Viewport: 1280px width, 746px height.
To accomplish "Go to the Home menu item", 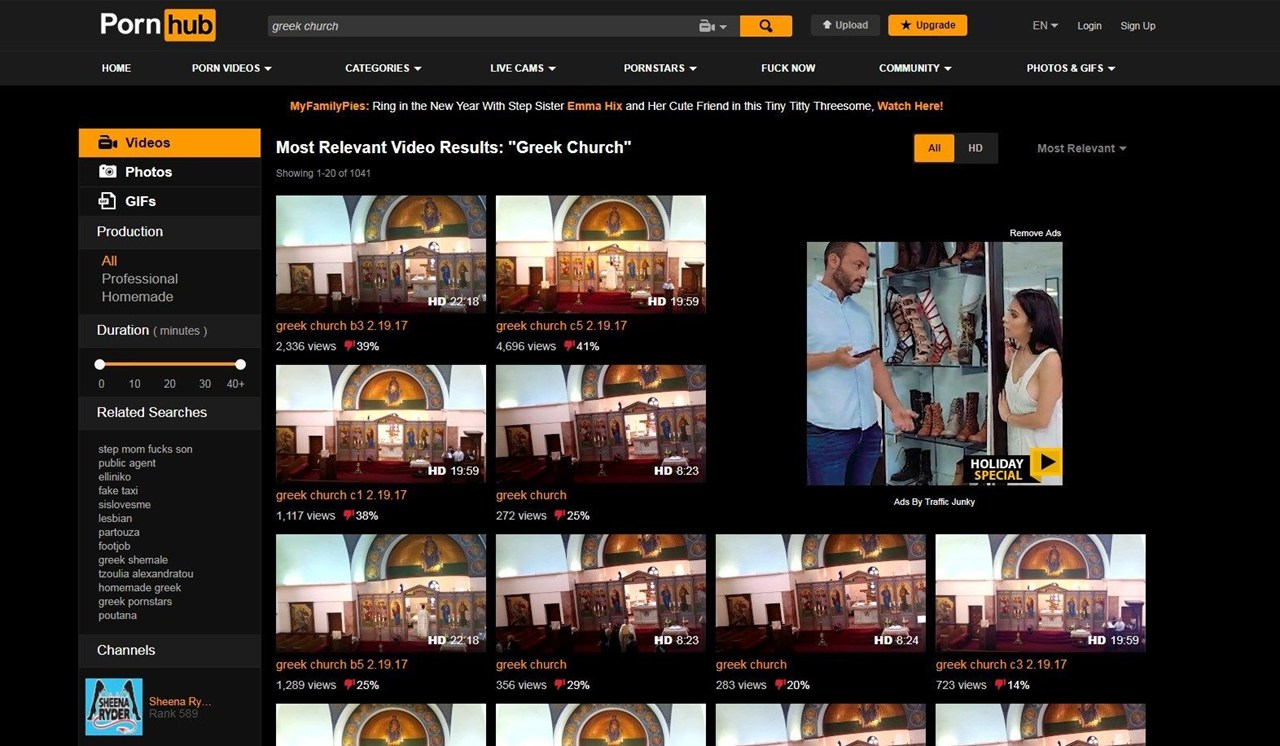I will 116,68.
